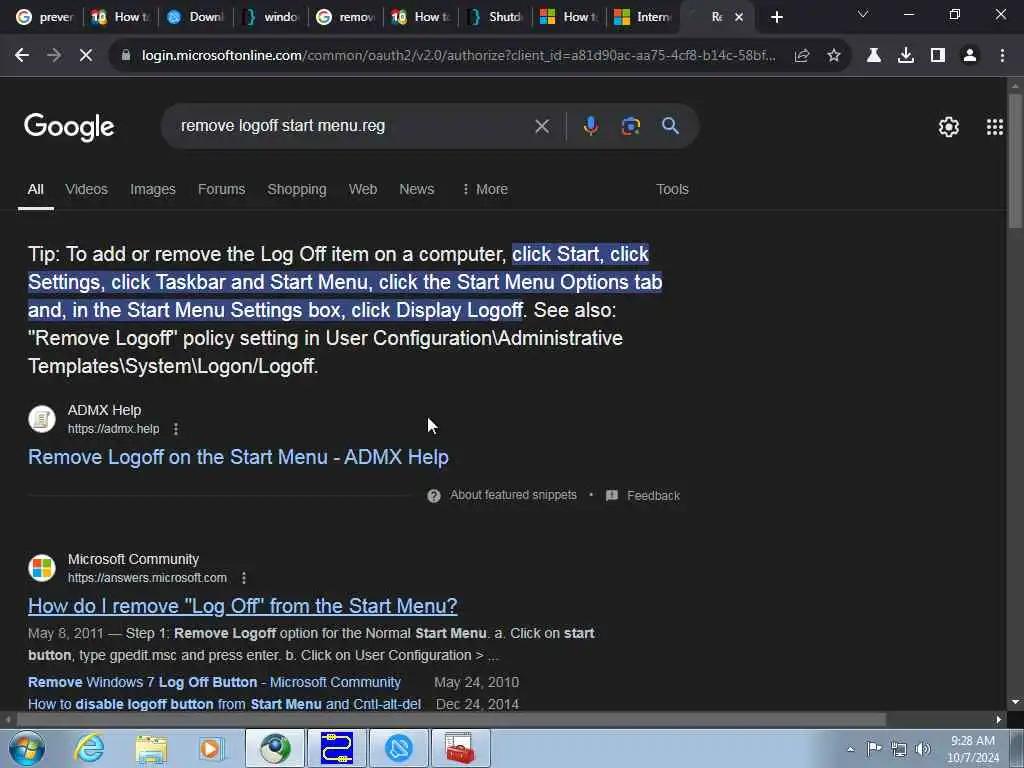Viewport: 1024px width, 768px height.
Task: Search by voice microphone icon
Action: (590, 126)
